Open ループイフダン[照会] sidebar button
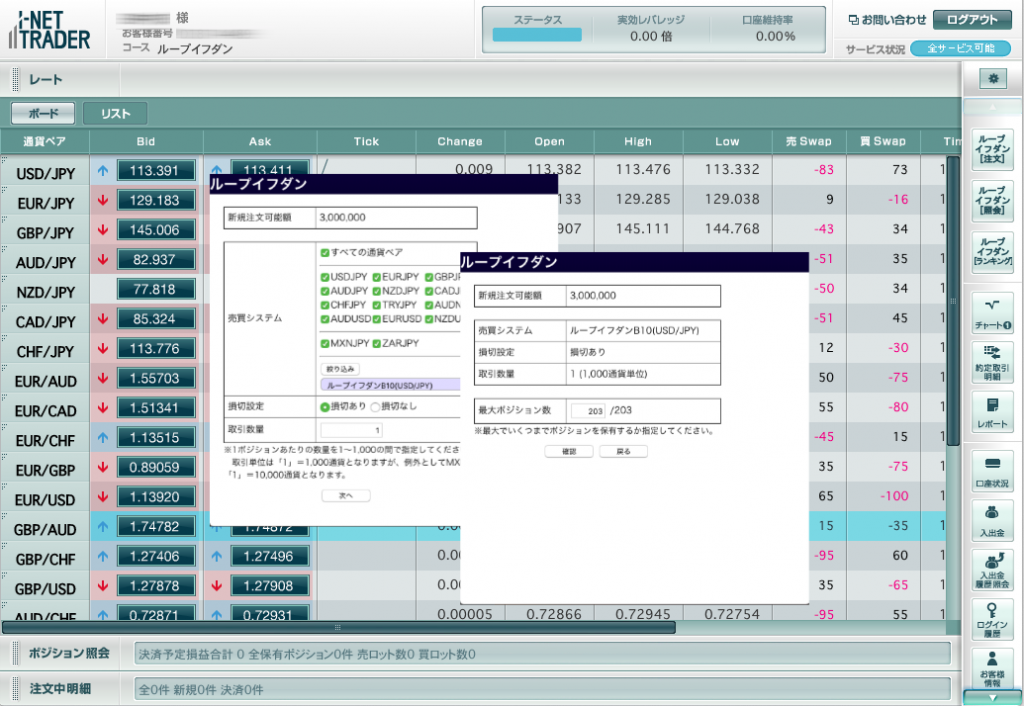 point(992,201)
